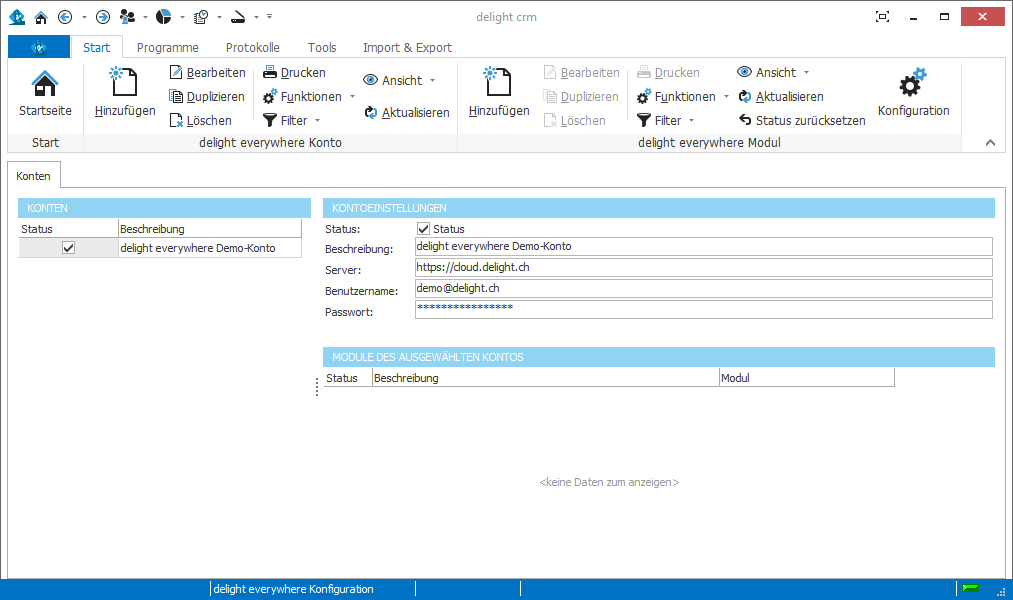Toggle Status checkbox in Kontoeinstellungen
1013x600 pixels.
[x=423, y=229]
